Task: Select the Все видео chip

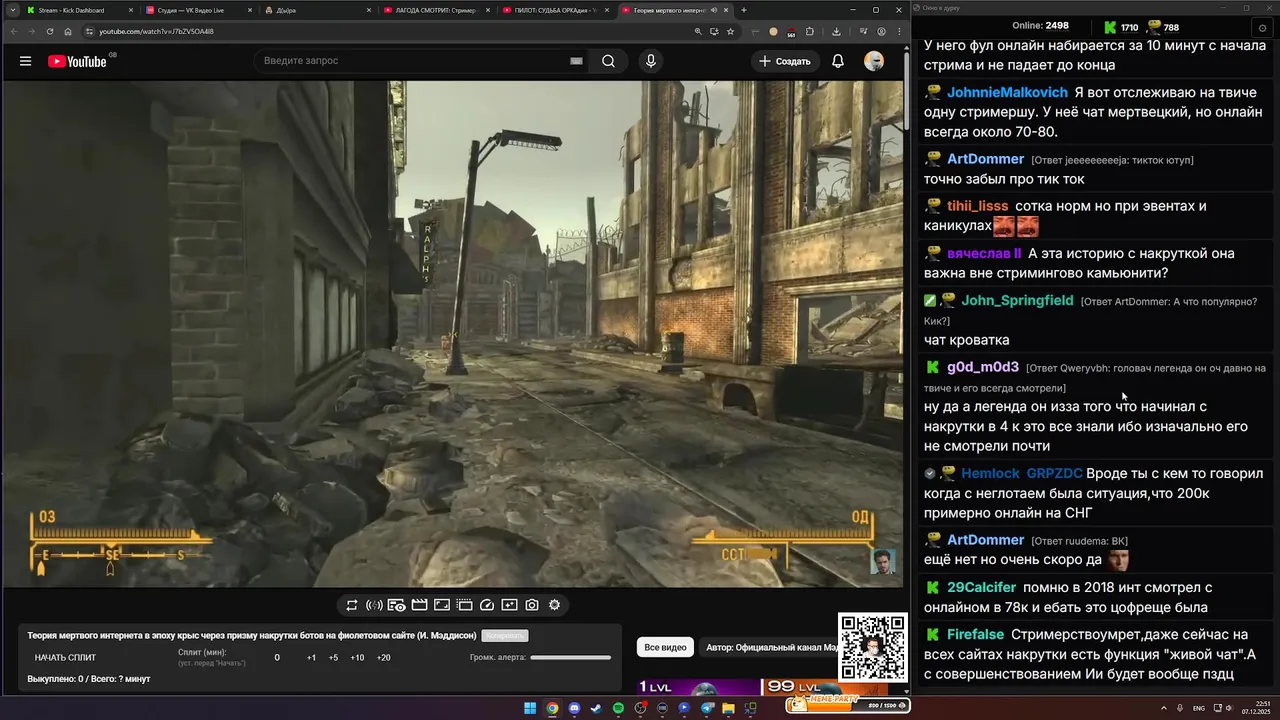Action: (665, 647)
